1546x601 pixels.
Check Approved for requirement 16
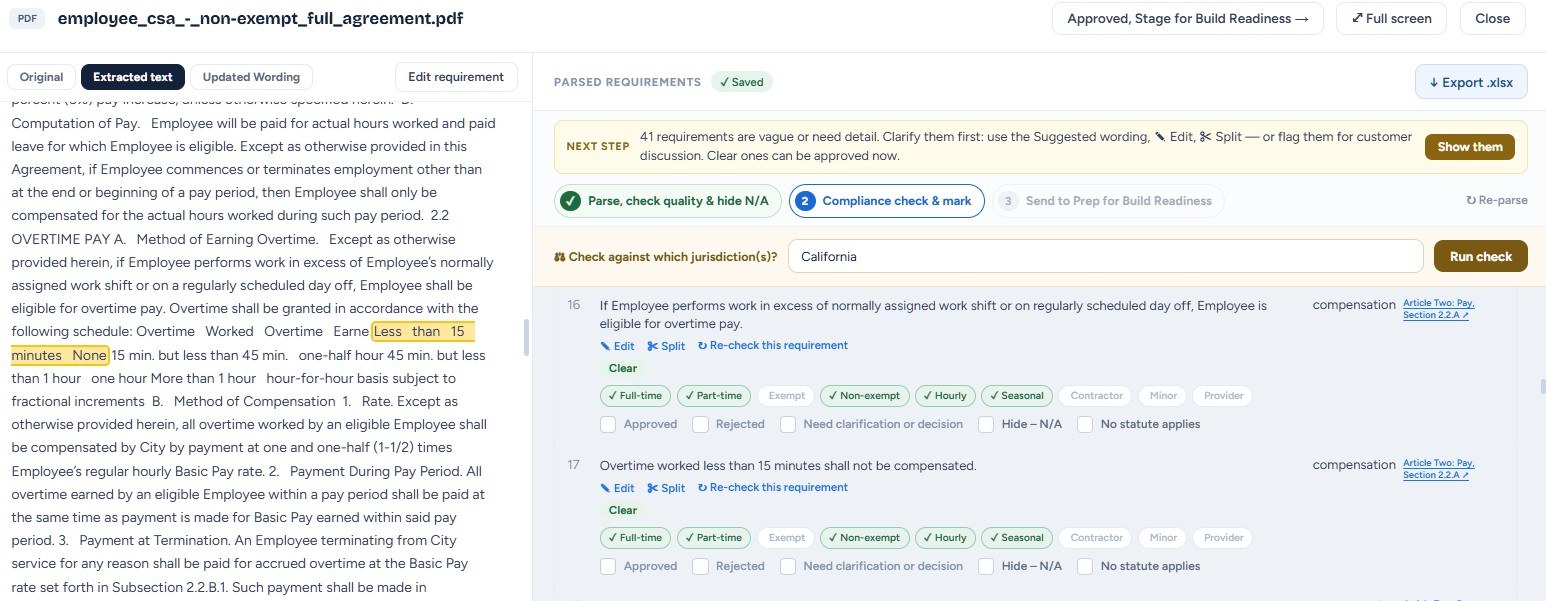click(608, 424)
